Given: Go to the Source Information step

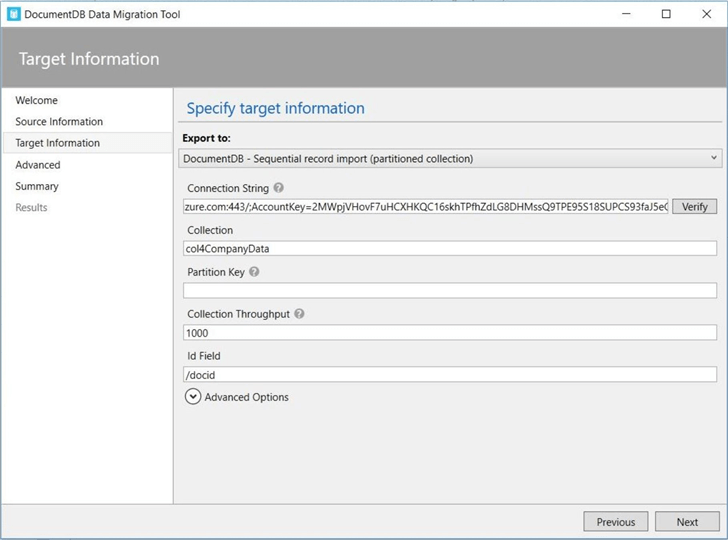Looking at the screenshot, I should tap(59, 122).
